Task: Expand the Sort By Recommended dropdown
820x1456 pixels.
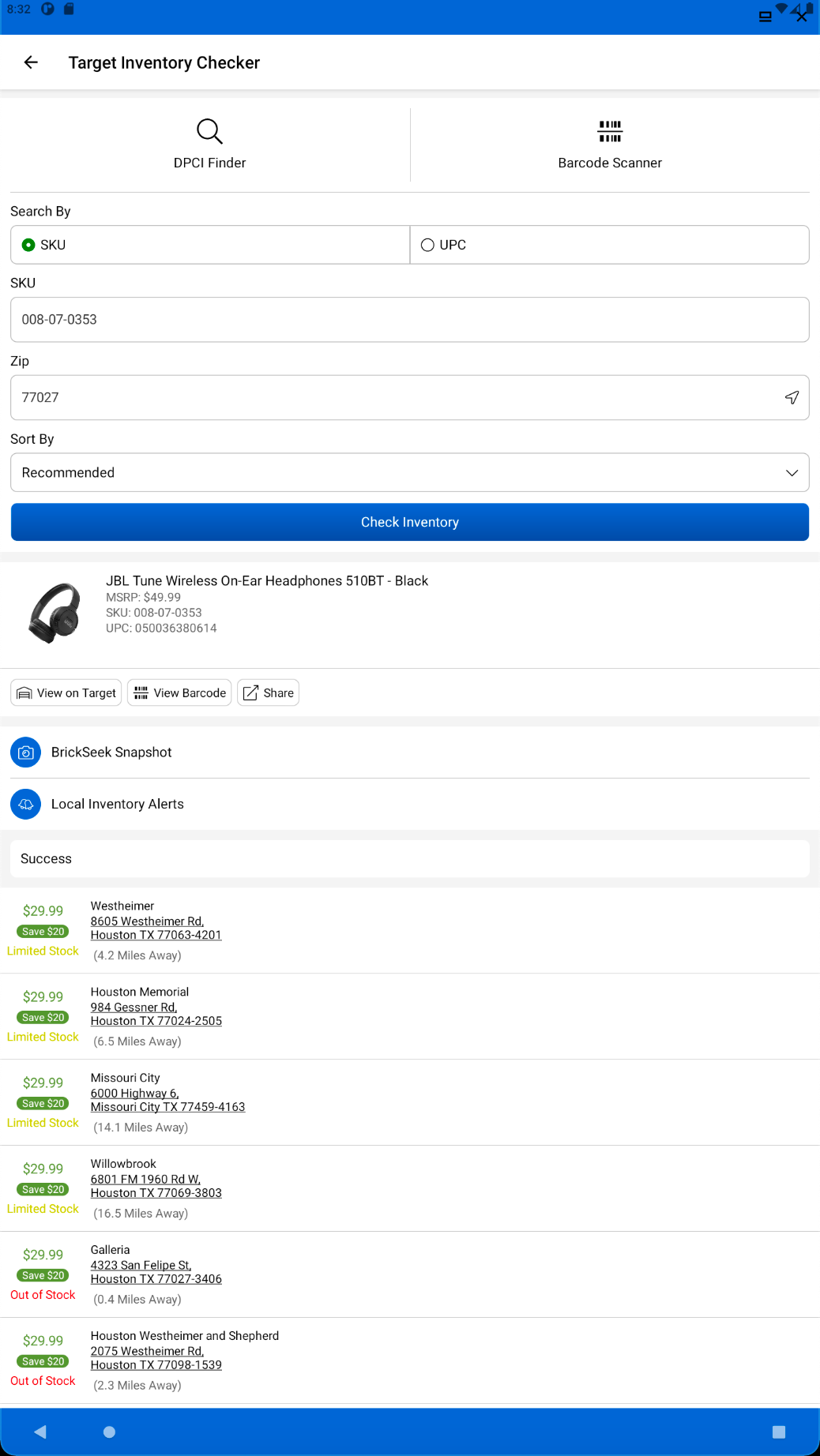Action: [x=410, y=472]
